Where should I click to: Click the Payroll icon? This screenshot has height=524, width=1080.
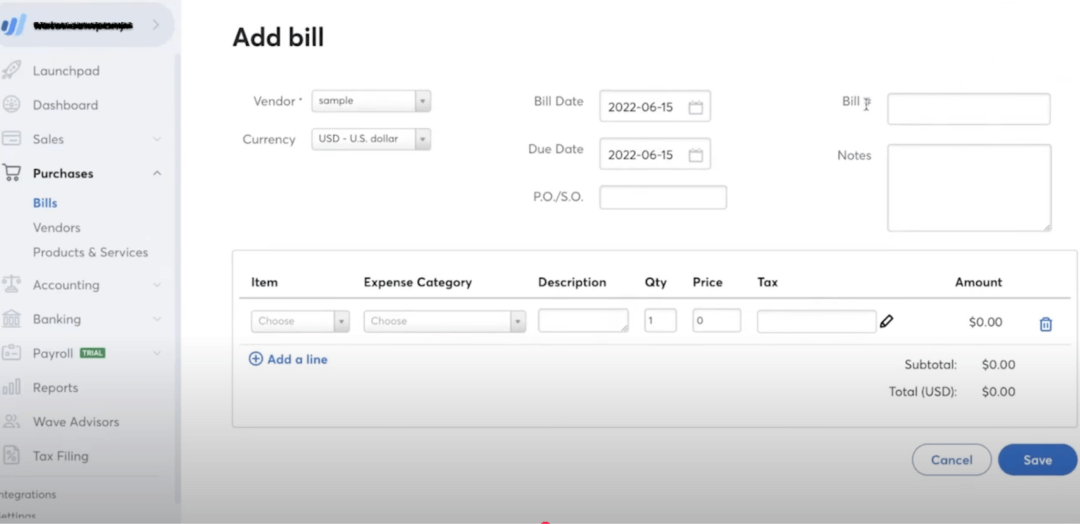click(11, 353)
